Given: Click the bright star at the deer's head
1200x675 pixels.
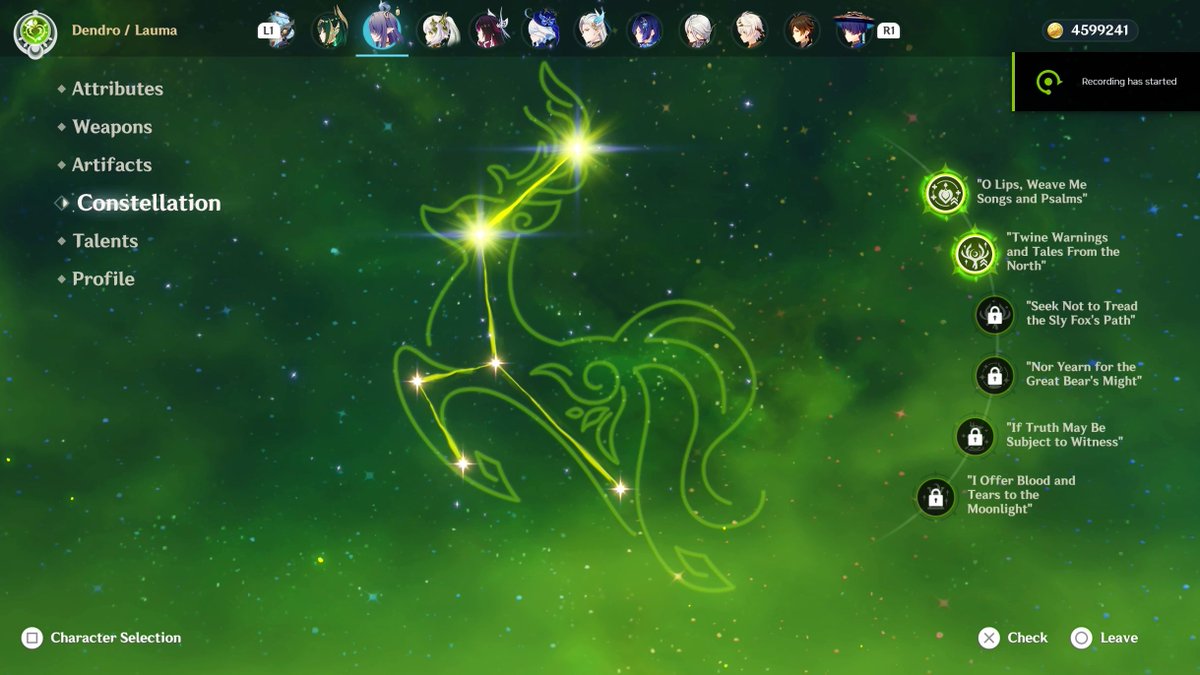Looking at the screenshot, I should [480, 235].
